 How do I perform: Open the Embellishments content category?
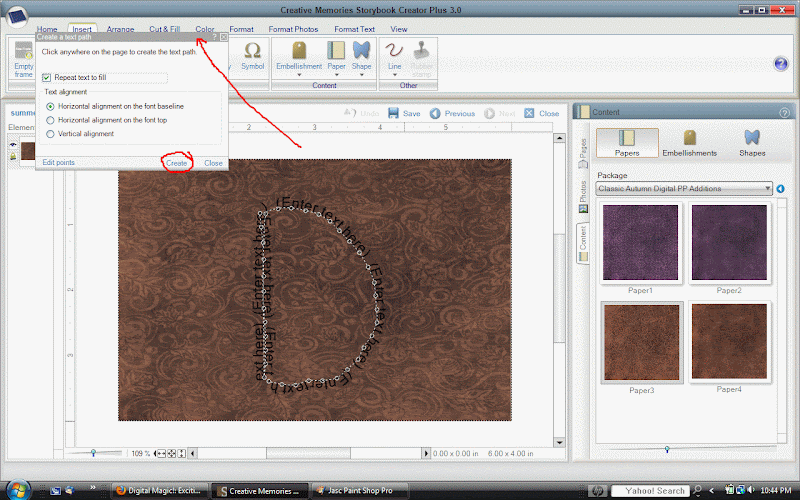pyautogui.click(x=689, y=143)
